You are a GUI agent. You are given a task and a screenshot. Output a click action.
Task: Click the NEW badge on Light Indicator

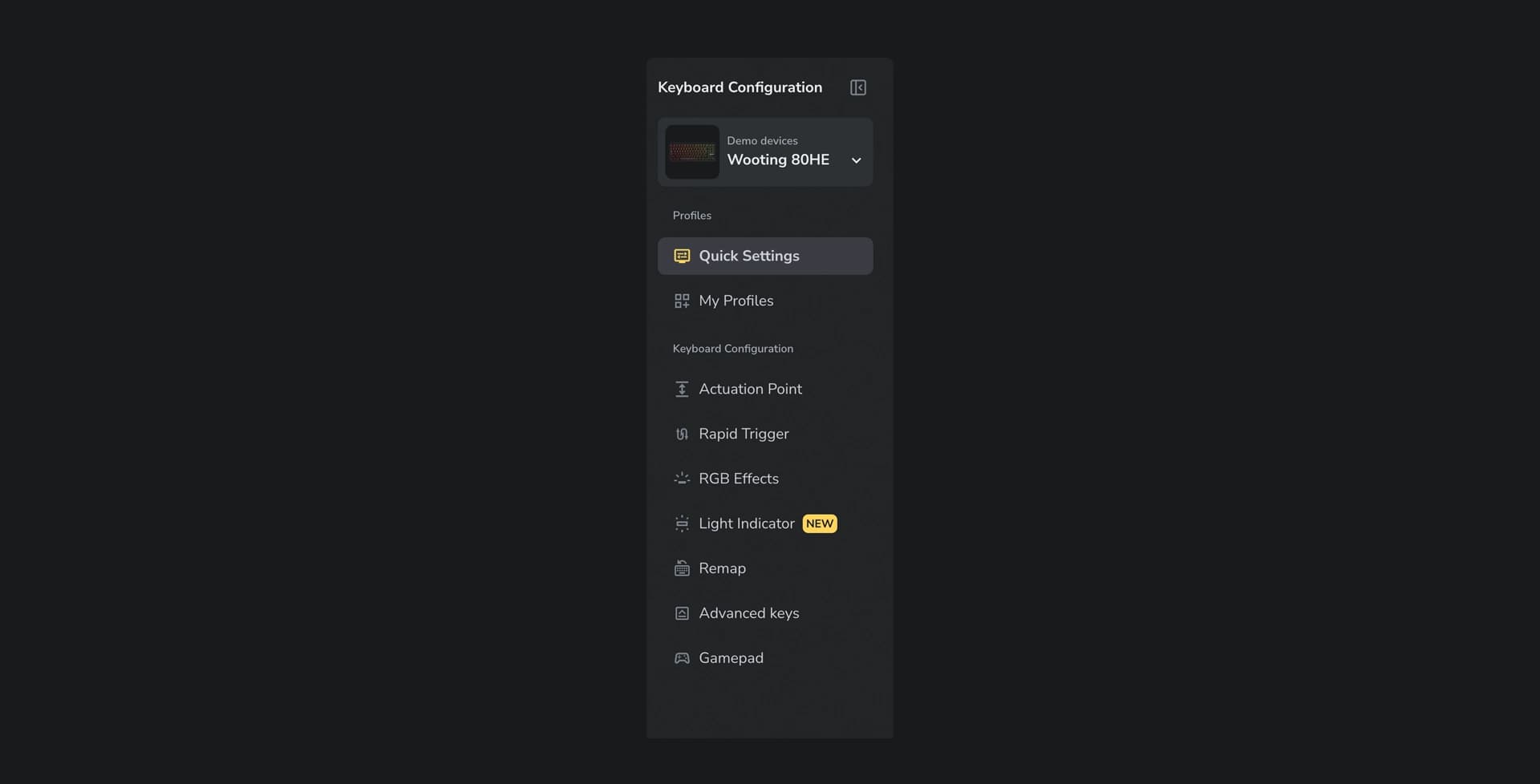[x=819, y=523]
